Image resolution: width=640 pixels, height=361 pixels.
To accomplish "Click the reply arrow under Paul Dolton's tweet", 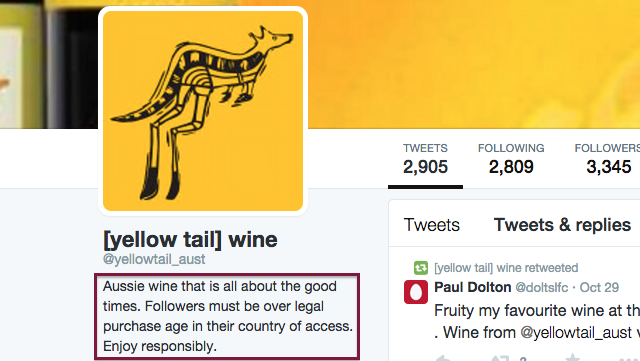I will click(x=445, y=358).
